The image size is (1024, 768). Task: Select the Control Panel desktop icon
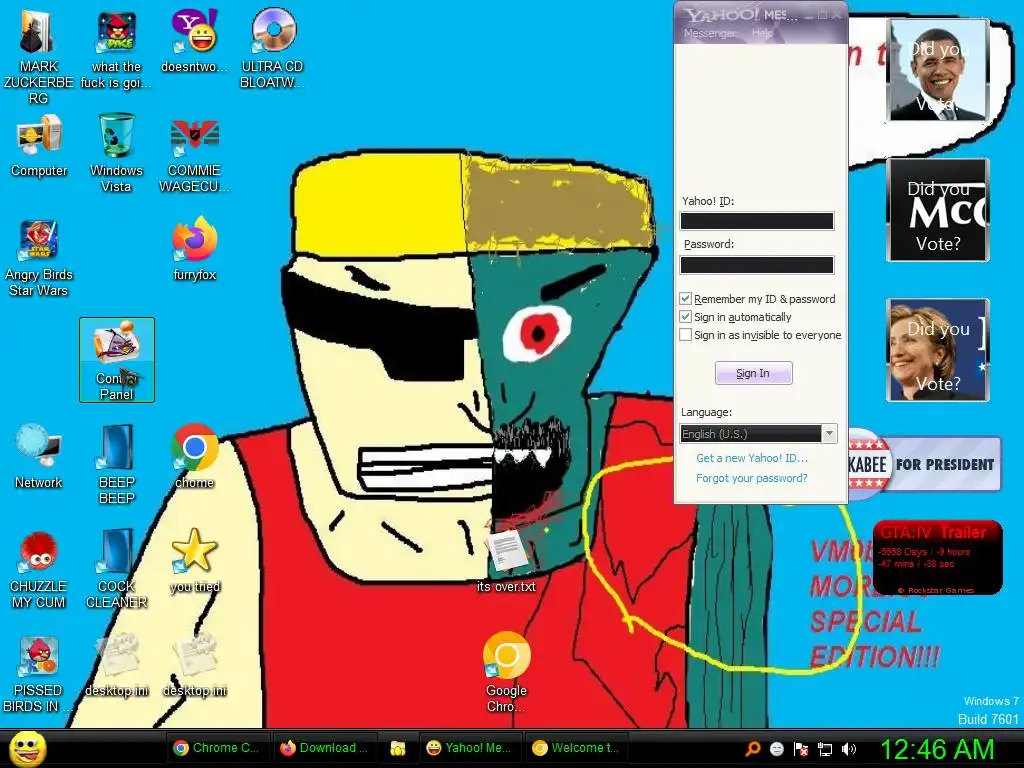117,360
